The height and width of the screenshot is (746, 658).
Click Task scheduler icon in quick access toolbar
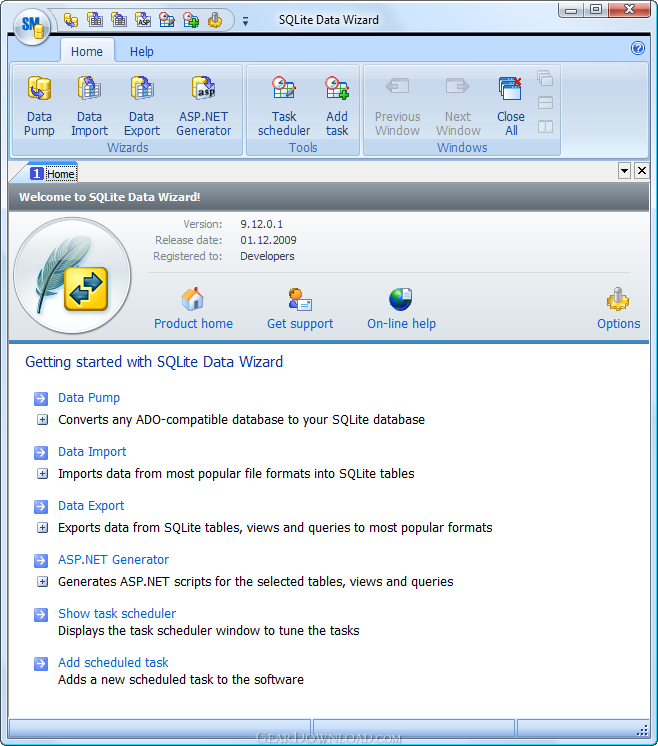tap(167, 20)
